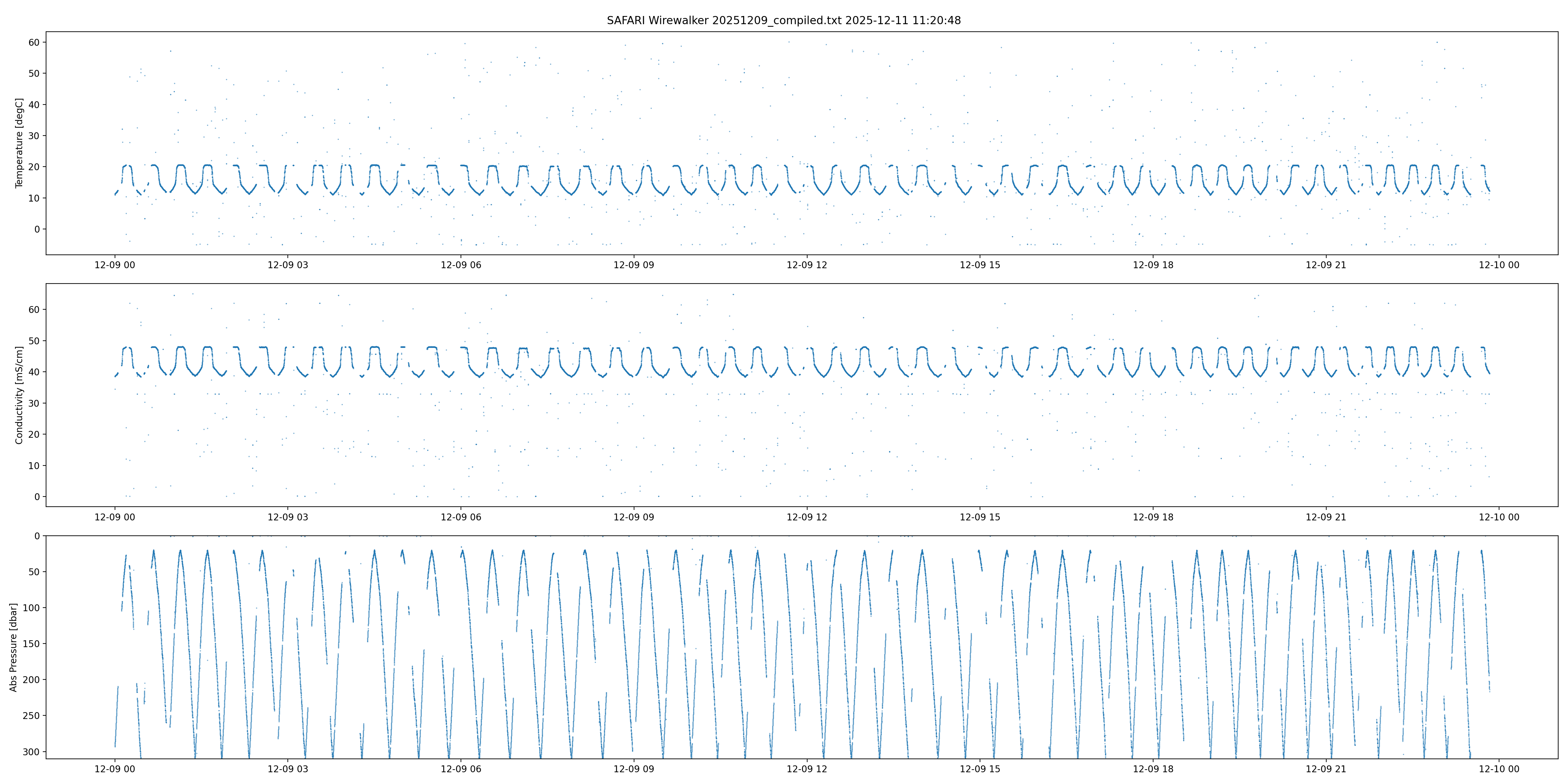This screenshot has width=1568, height=784.
Task: Click the 12-09 18 tick under pressure plot
Action: (1153, 769)
